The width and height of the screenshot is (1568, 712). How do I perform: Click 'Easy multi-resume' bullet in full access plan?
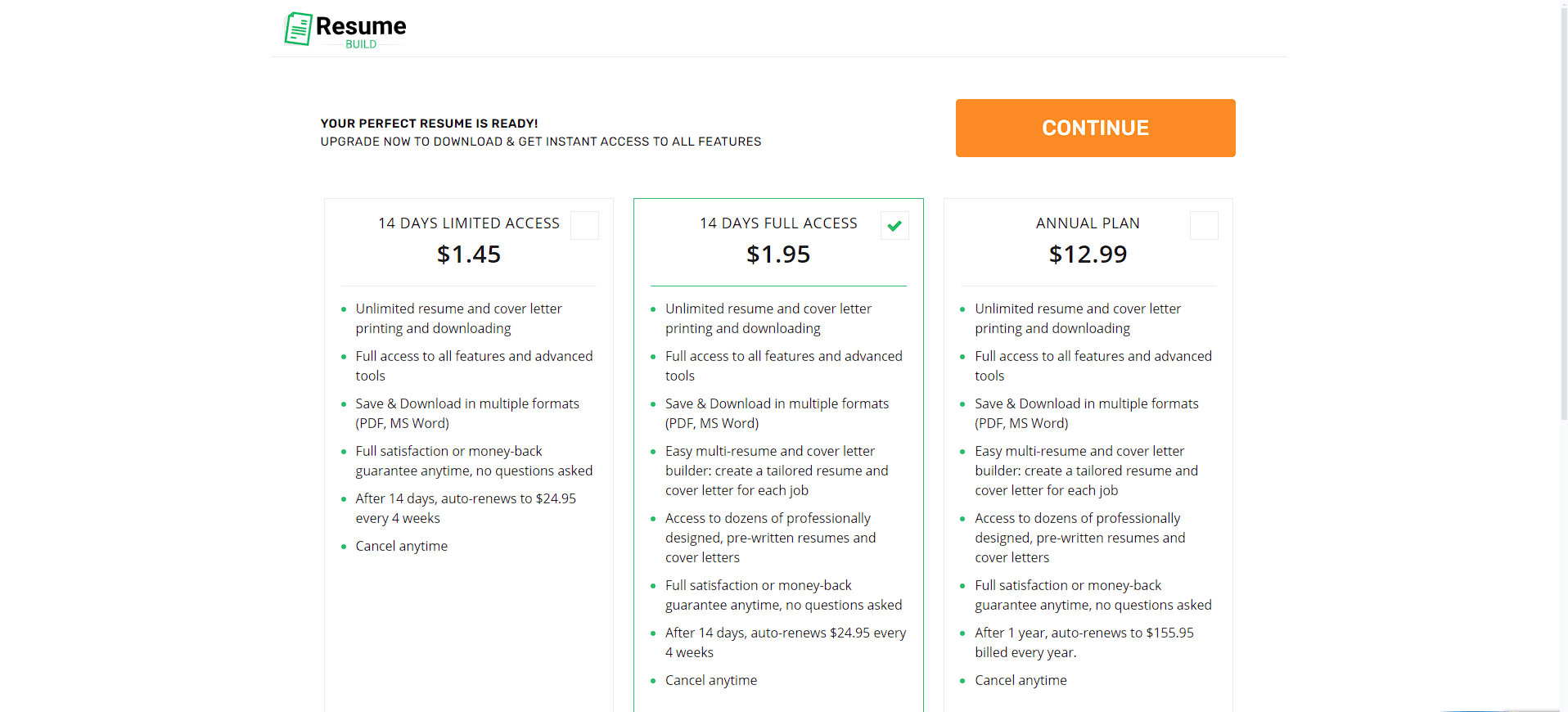[769, 451]
